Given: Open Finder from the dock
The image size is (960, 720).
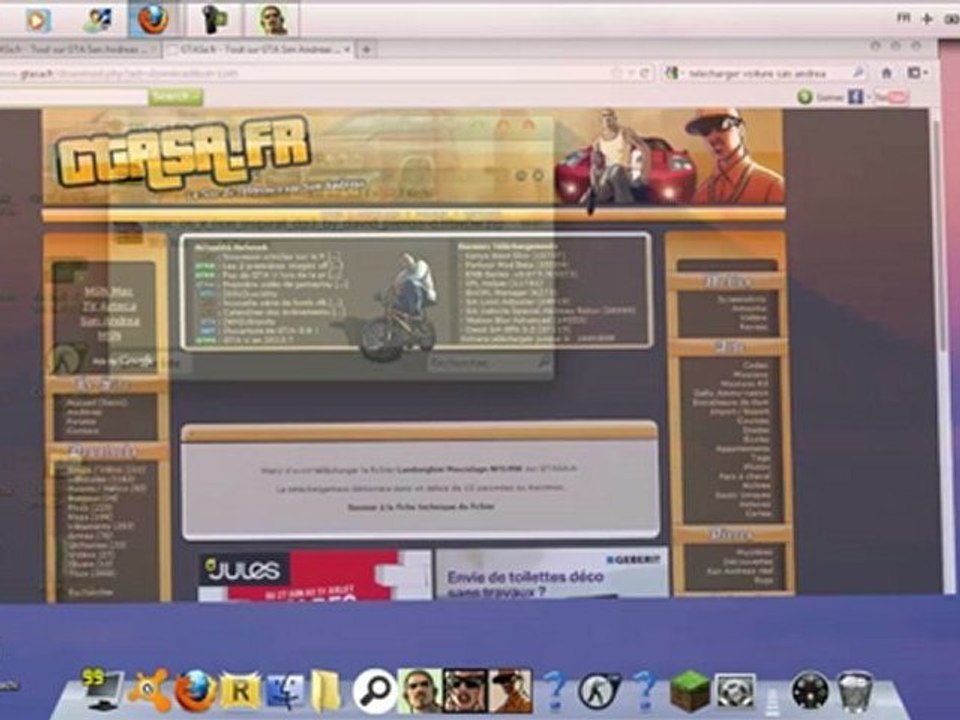Looking at the screenshot, I should click(x=284, y=692).
